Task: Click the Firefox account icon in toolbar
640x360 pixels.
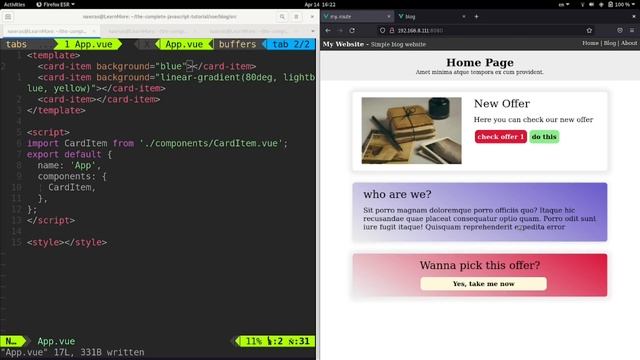Action: coord(620,31)
